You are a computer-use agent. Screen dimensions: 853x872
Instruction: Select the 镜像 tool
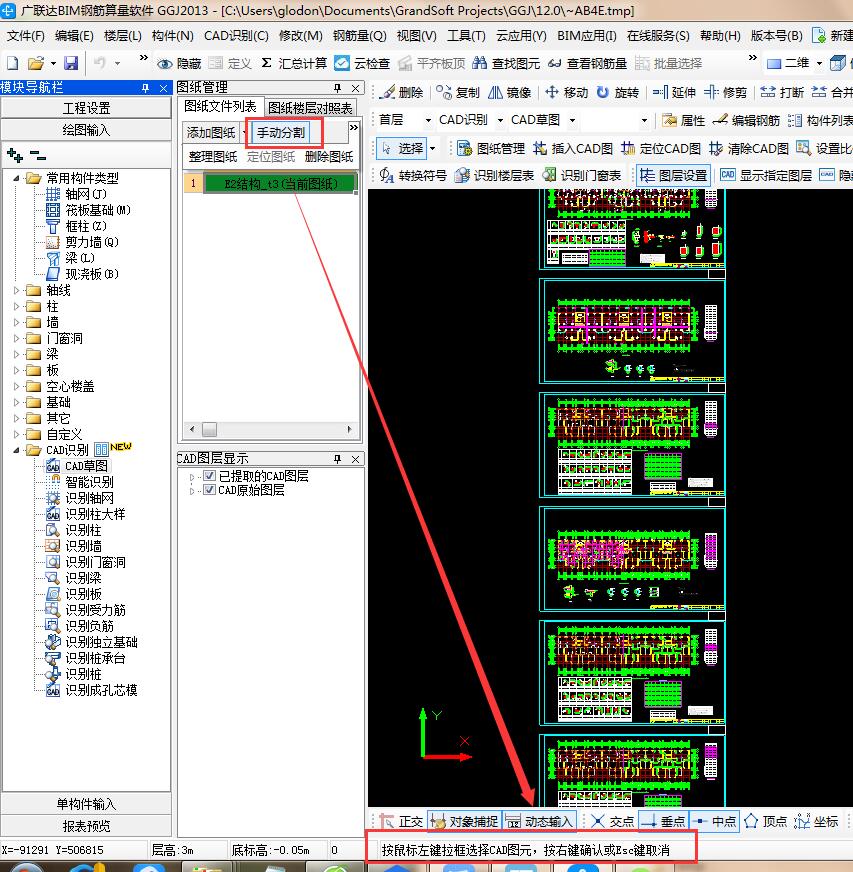(509, 92)
